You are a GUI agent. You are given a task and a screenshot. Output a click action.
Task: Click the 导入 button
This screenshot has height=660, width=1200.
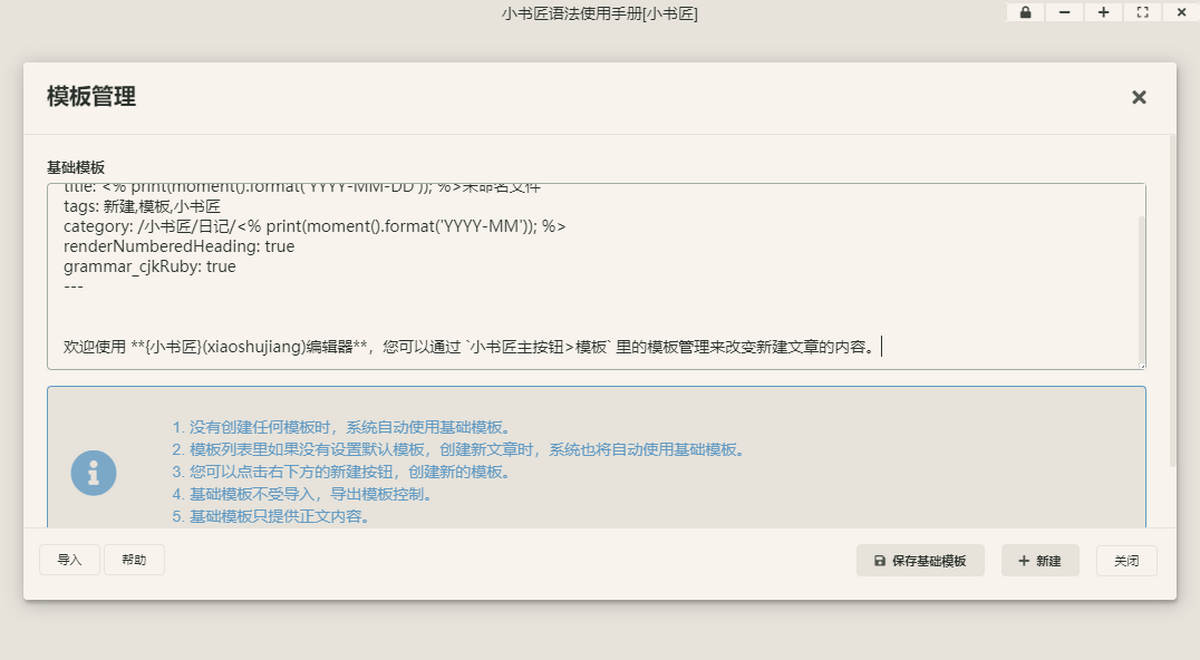pos(70,560)
